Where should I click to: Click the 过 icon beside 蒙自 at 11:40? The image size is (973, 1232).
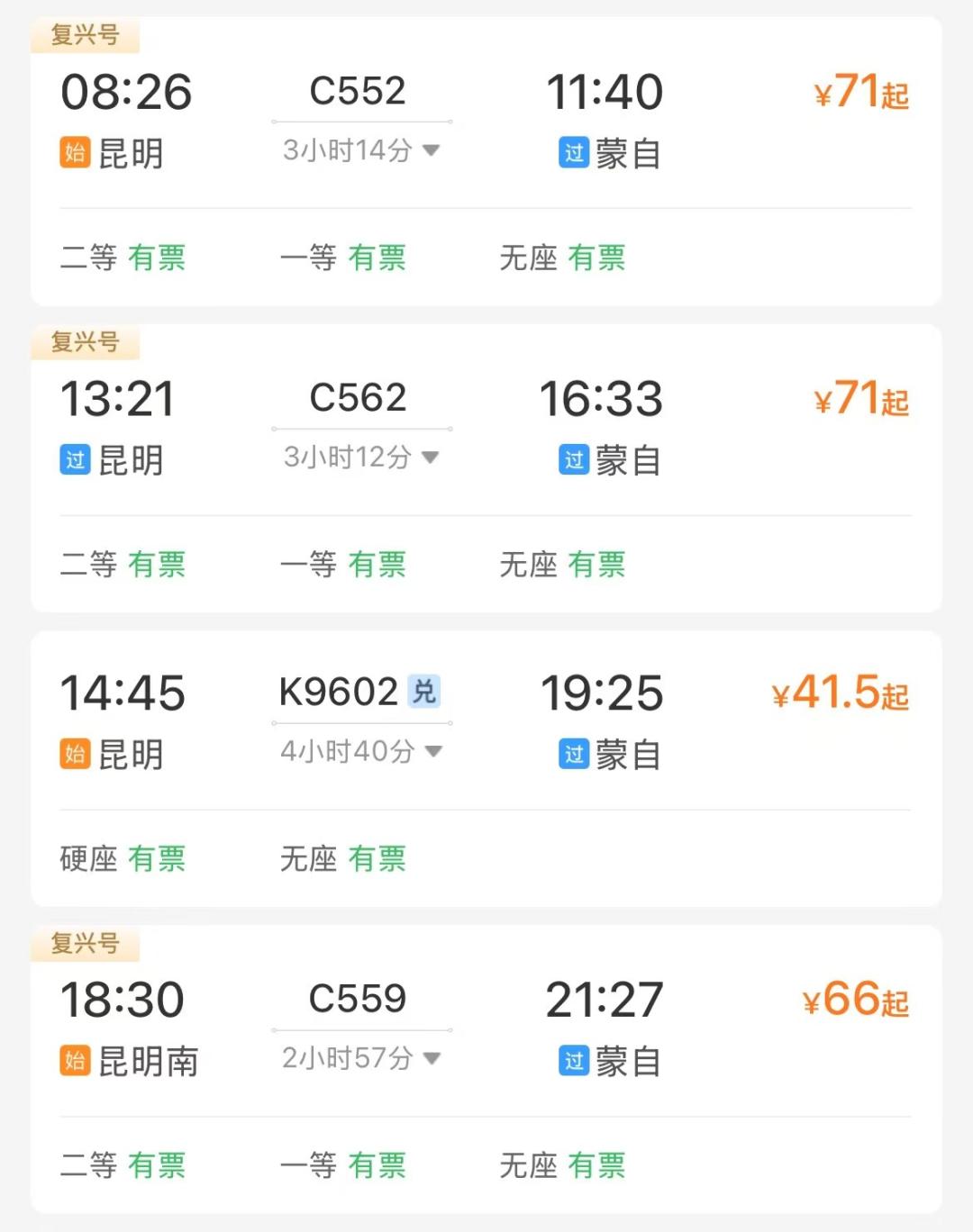click(x=574, y=153)
